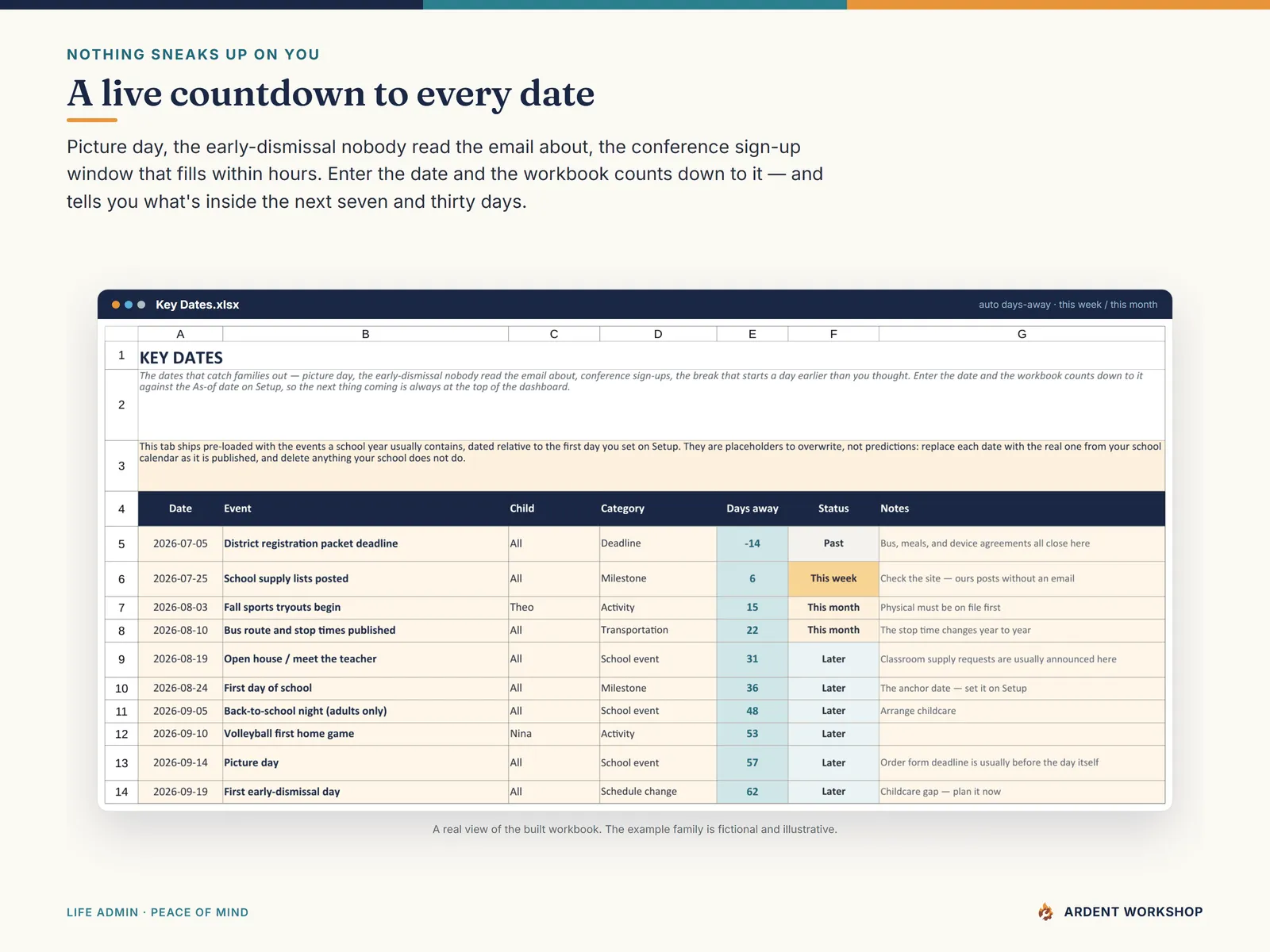Click the -14 days away cell

pyautogui.click(x=752, y=543)
